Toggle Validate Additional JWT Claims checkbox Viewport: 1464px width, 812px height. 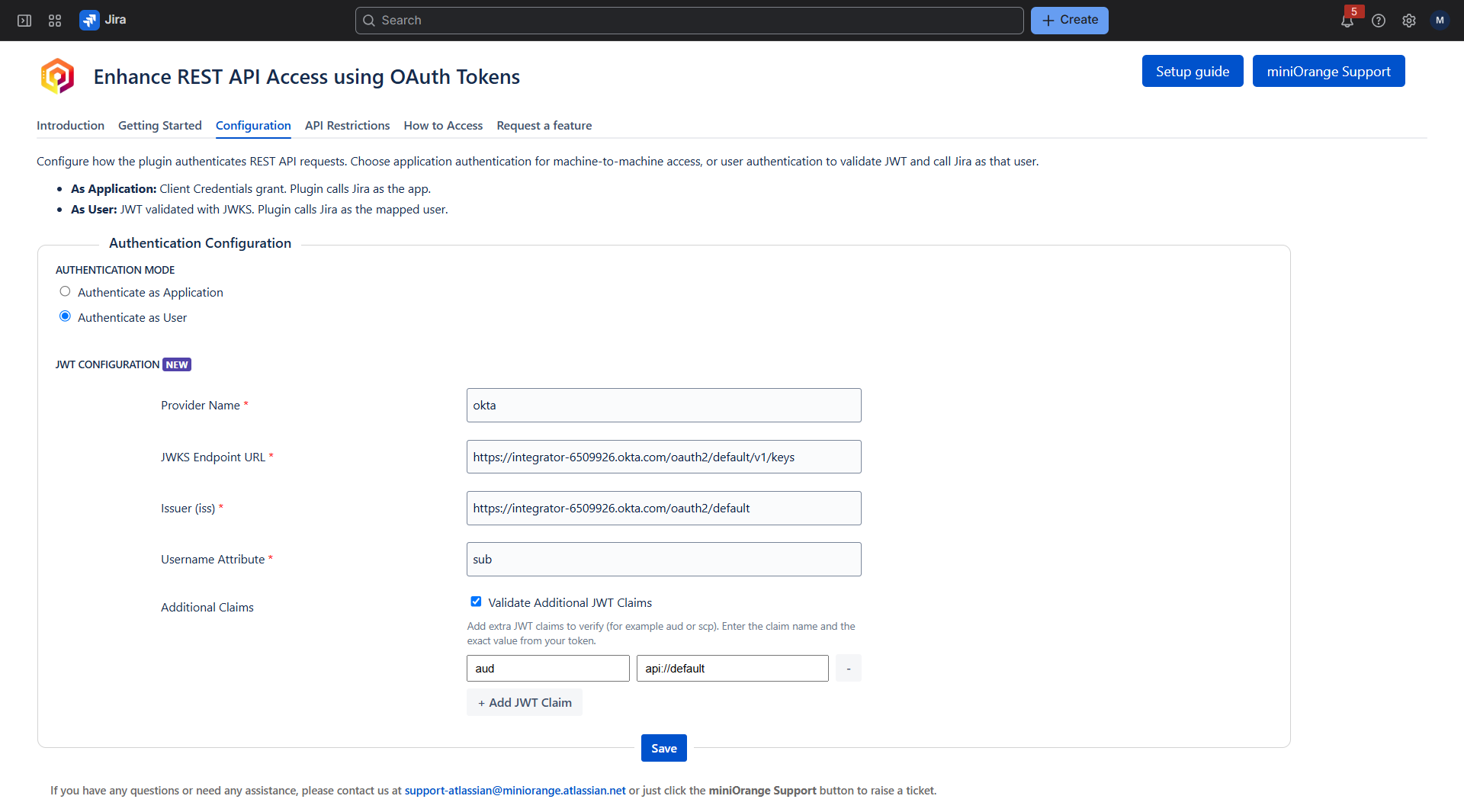tap(476, 602)
